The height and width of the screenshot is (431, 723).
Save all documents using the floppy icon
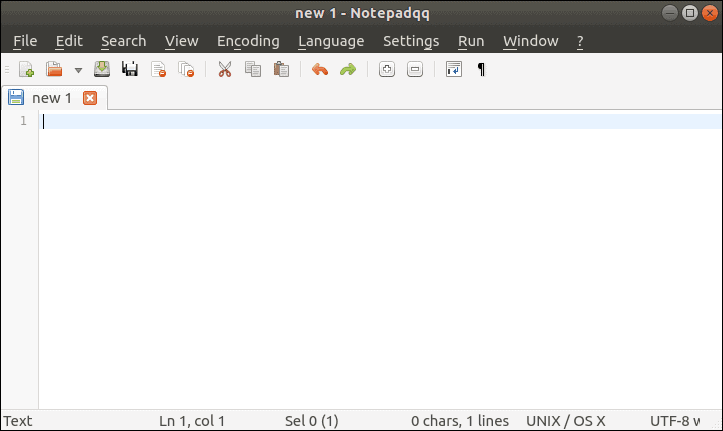[130, 69]
